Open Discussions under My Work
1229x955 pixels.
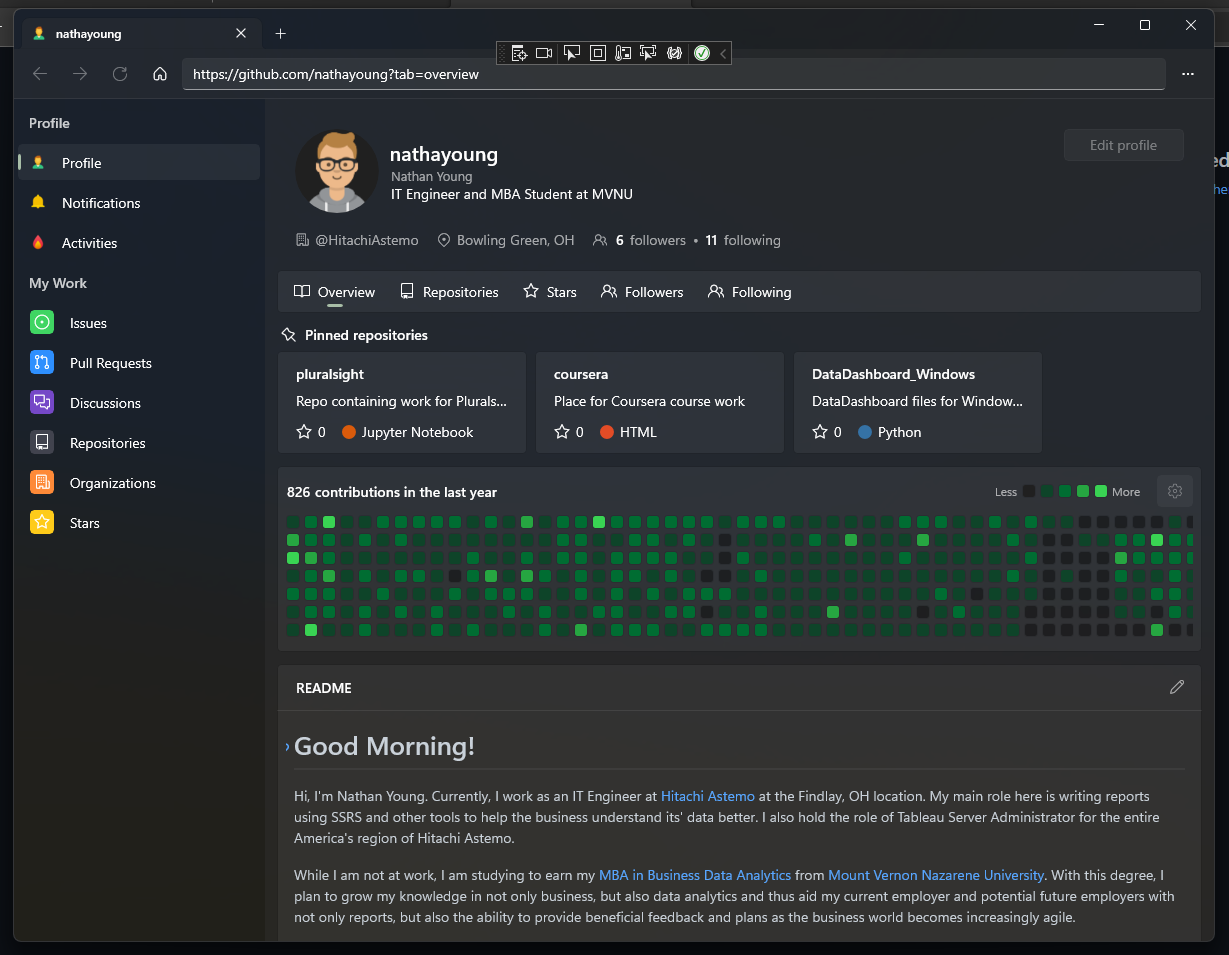coord(139,403)
